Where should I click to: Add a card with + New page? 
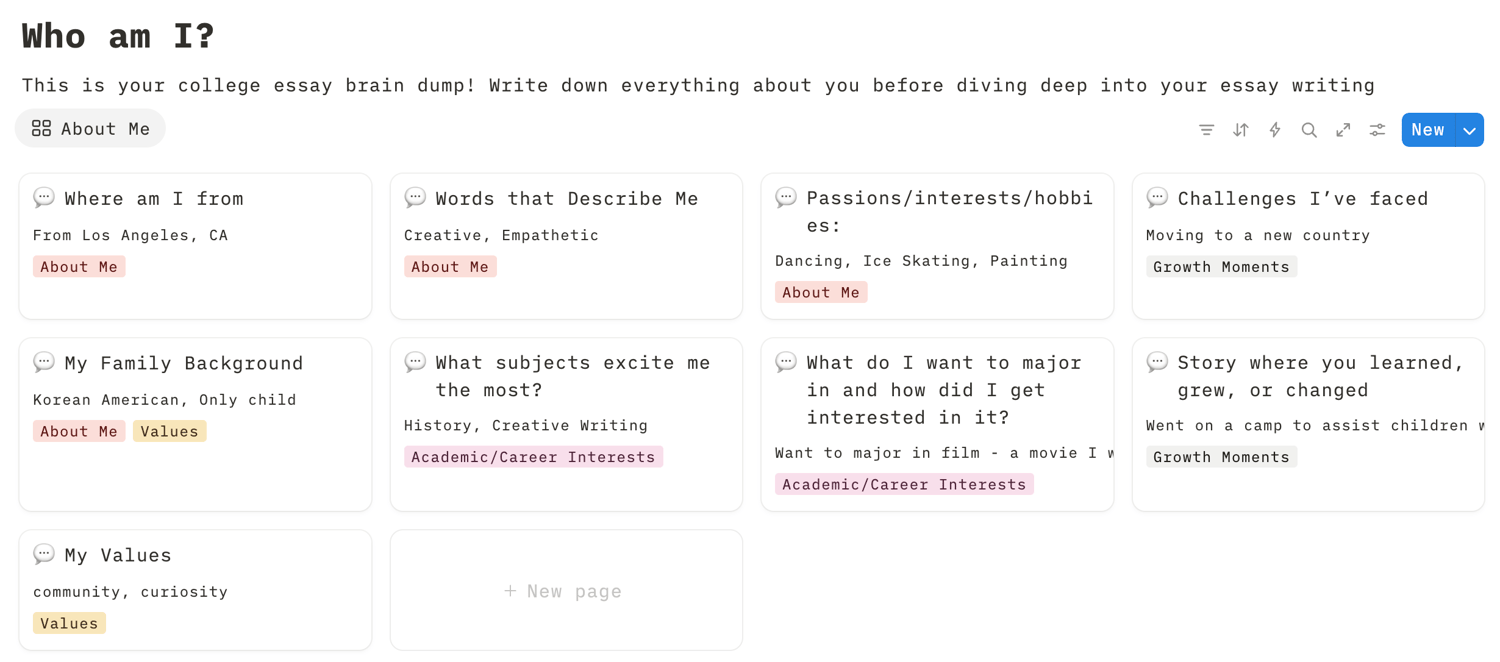tap(563, 591)
